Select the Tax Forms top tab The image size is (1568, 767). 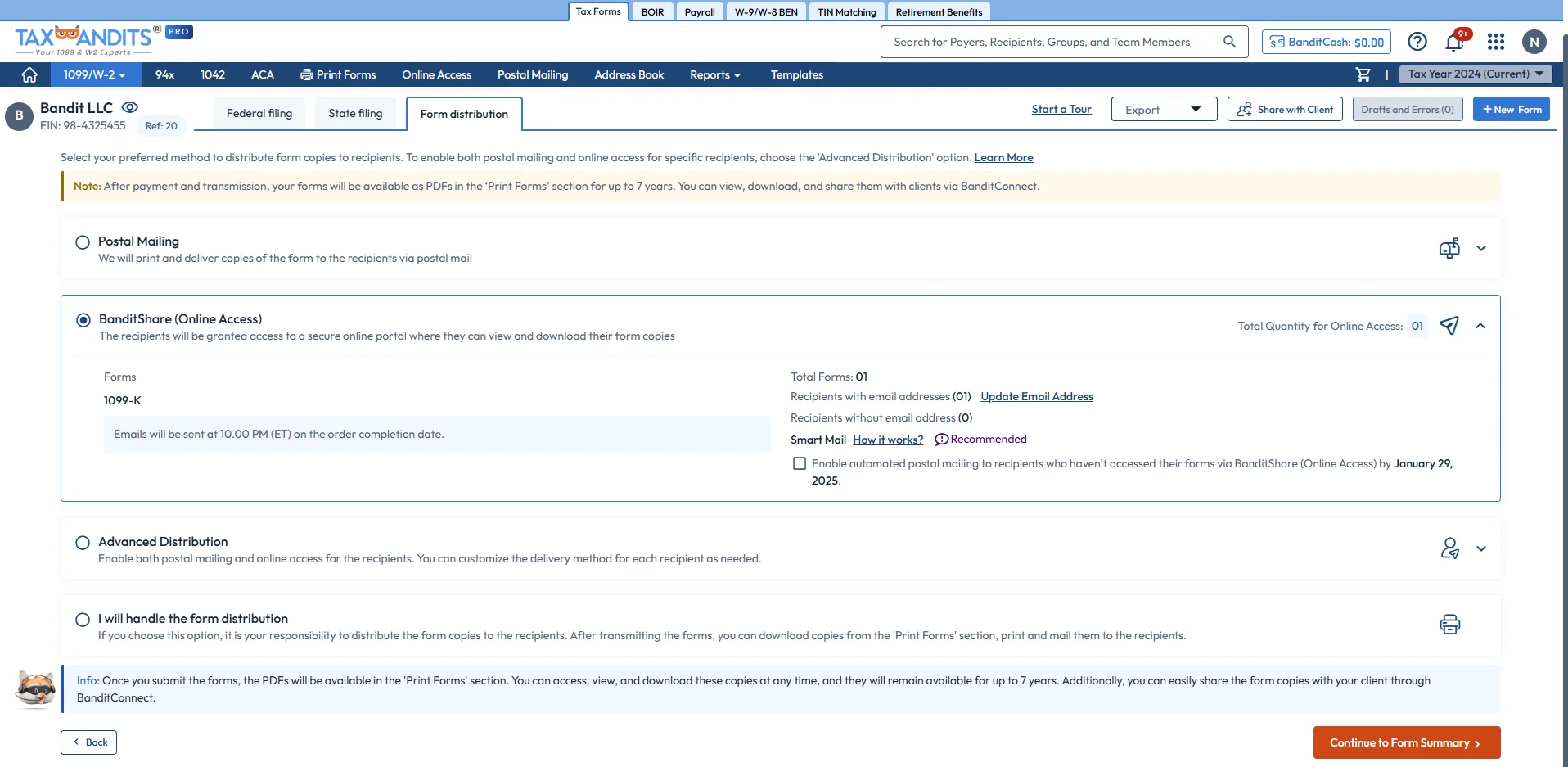click(598, 11)
